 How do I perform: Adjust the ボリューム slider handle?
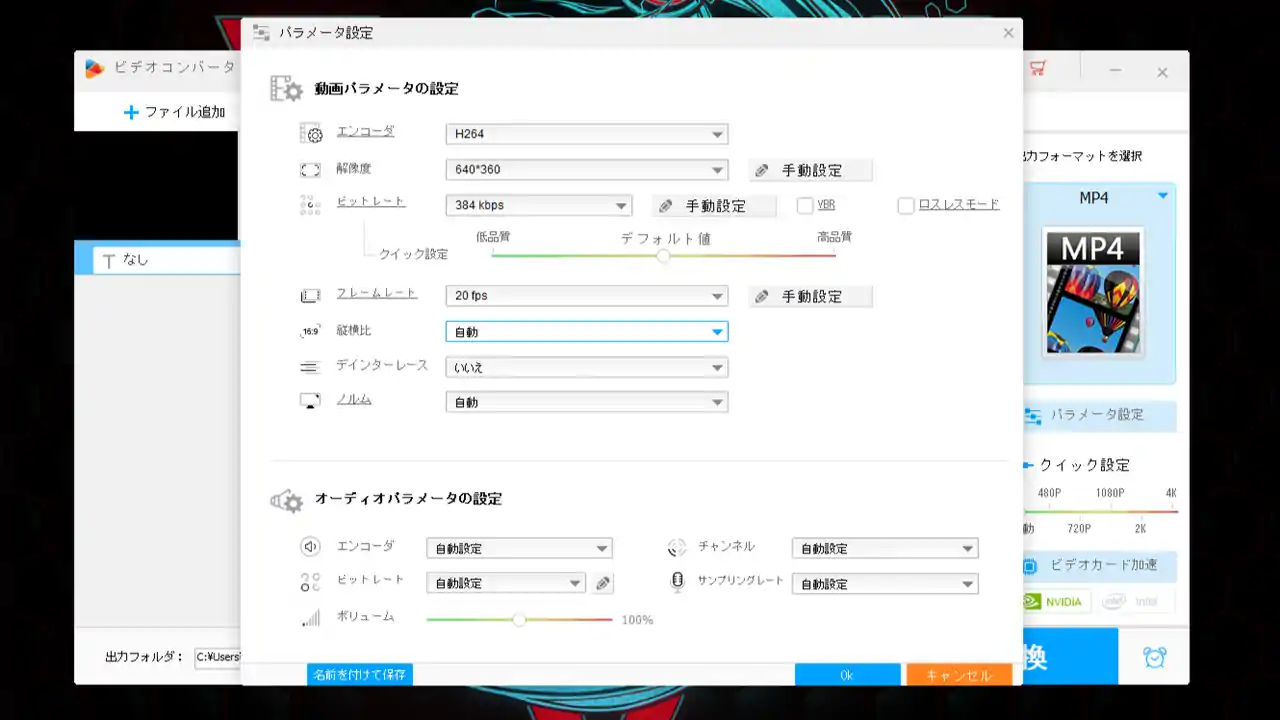click(x=519, y=620)
